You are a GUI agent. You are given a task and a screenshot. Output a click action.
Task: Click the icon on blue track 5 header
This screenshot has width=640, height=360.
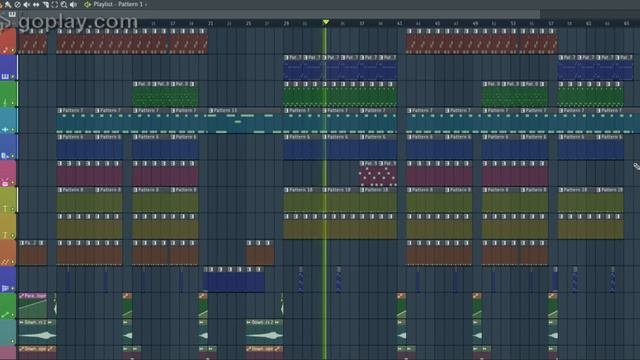pos(5,156)
